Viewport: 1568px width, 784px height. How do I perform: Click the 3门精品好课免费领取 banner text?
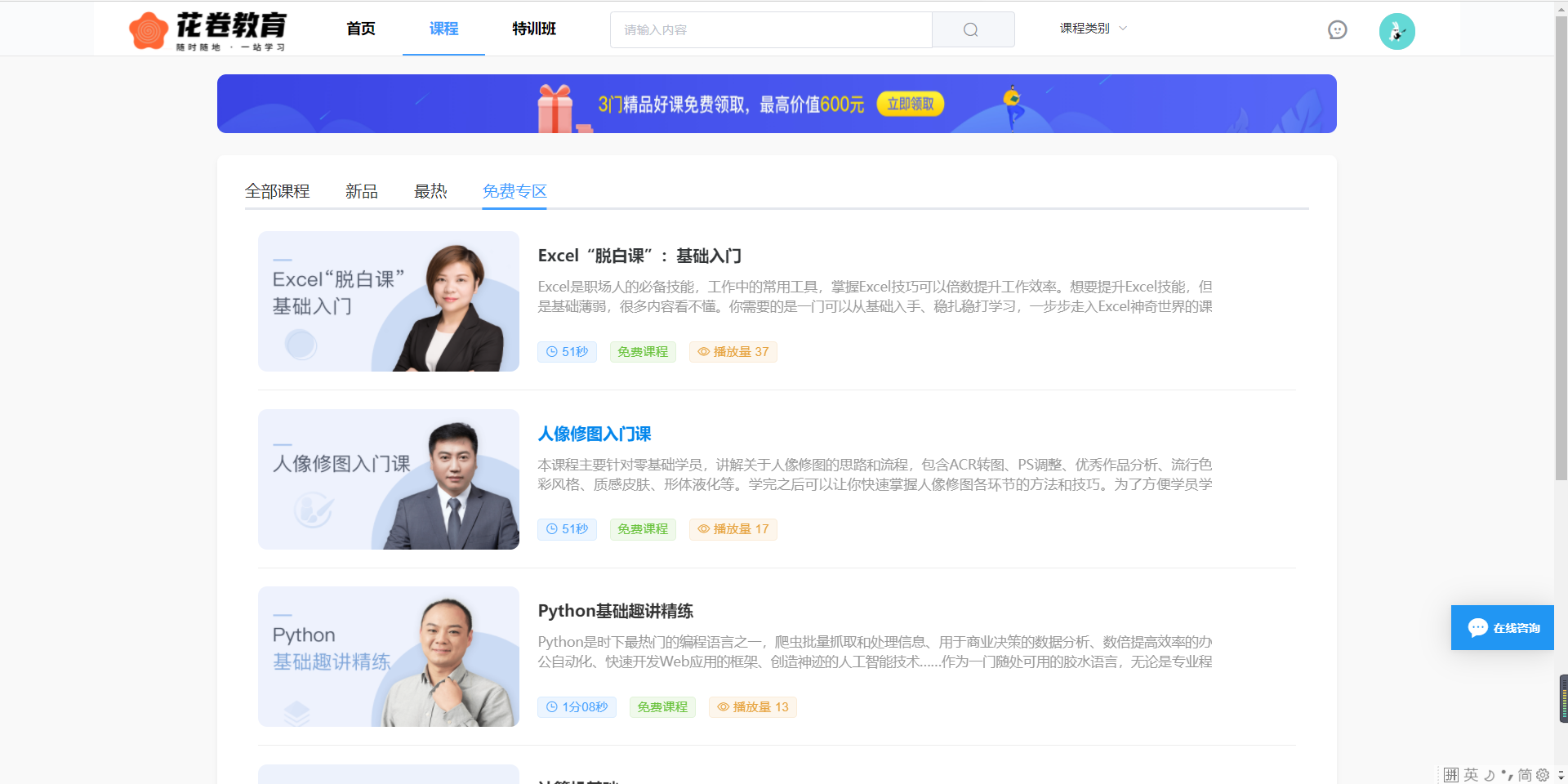point(731,105)
